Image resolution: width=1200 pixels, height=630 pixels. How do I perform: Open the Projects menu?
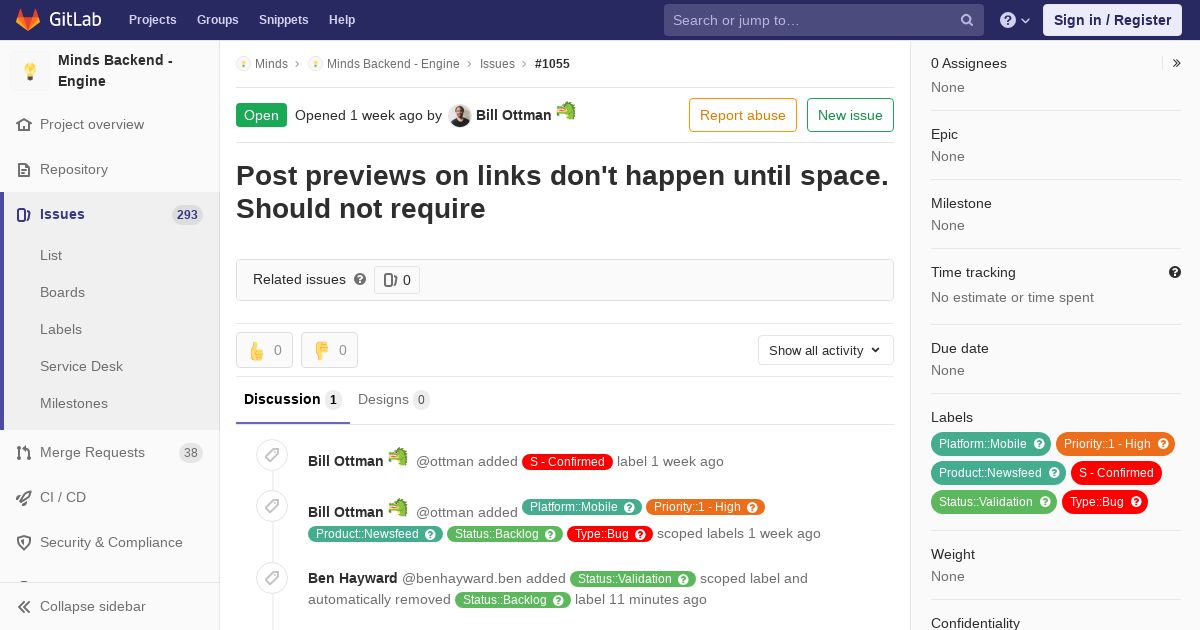click(152, 20)
